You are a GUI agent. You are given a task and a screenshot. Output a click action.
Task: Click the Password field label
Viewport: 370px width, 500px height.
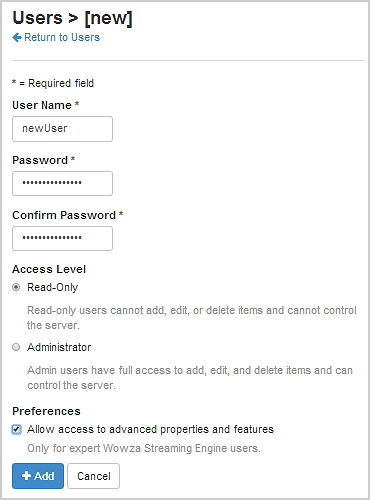point(44,160)
